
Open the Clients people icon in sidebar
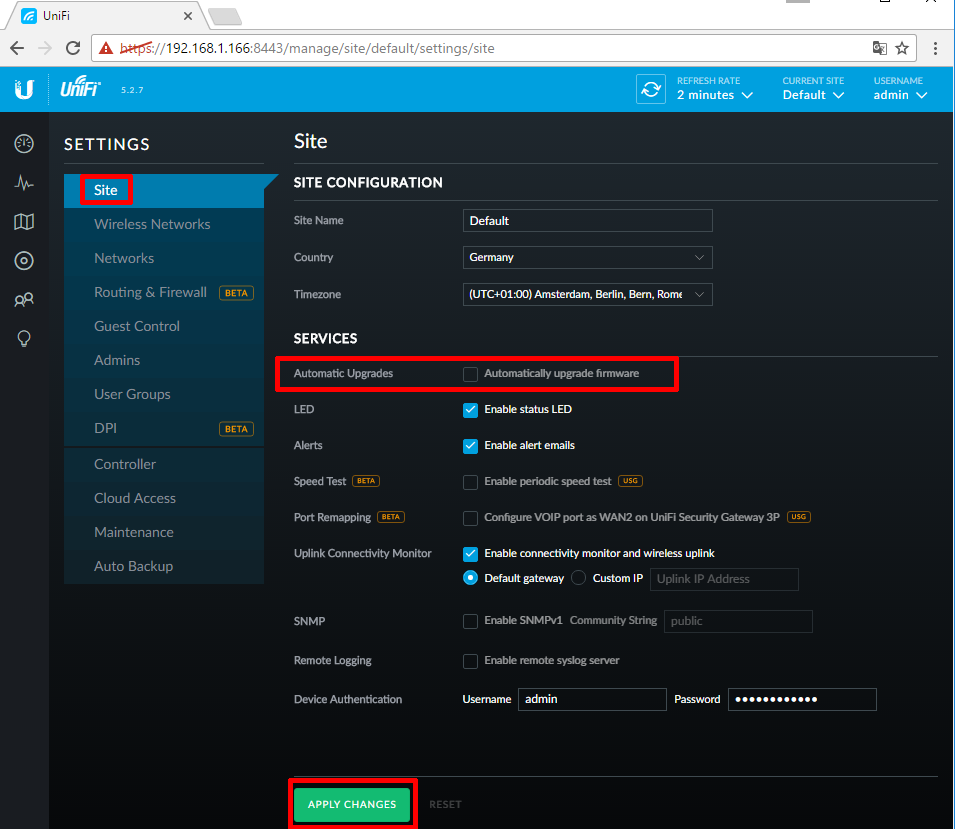coord(24,300)
